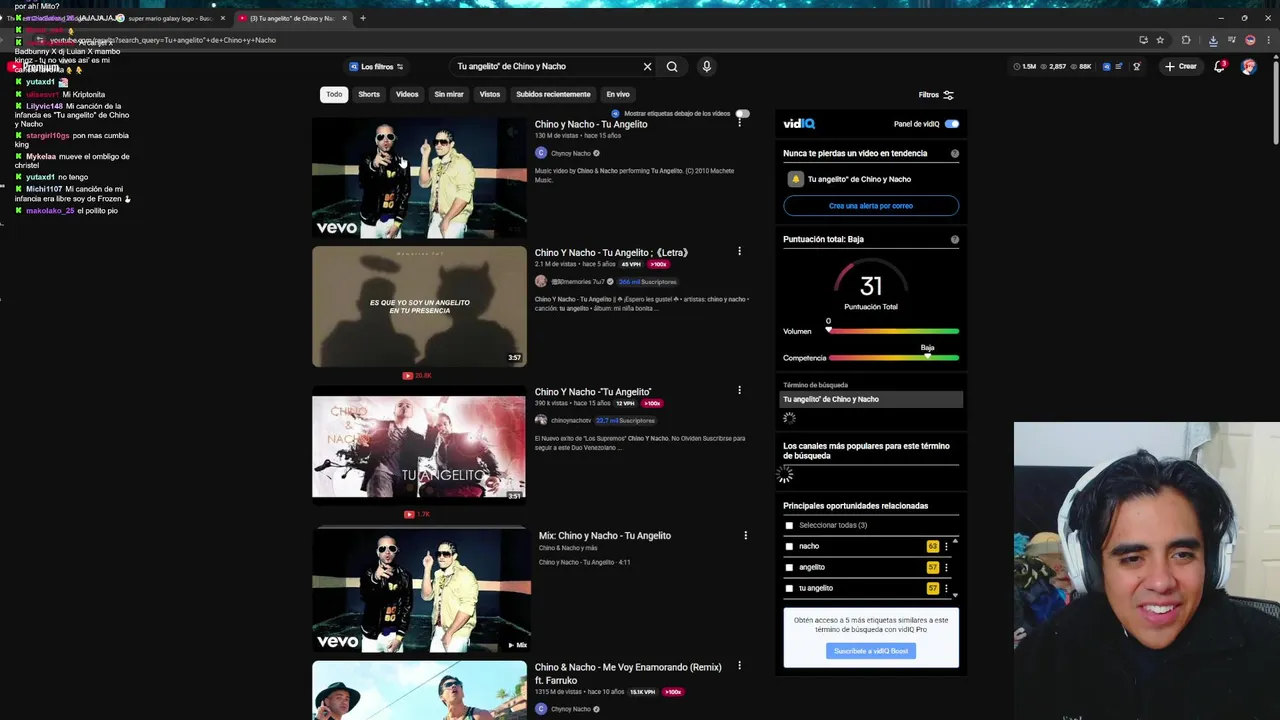Click the install app icon in address bar
The height and width of the screenshot is (720, 1280).
click(1143, 40)
